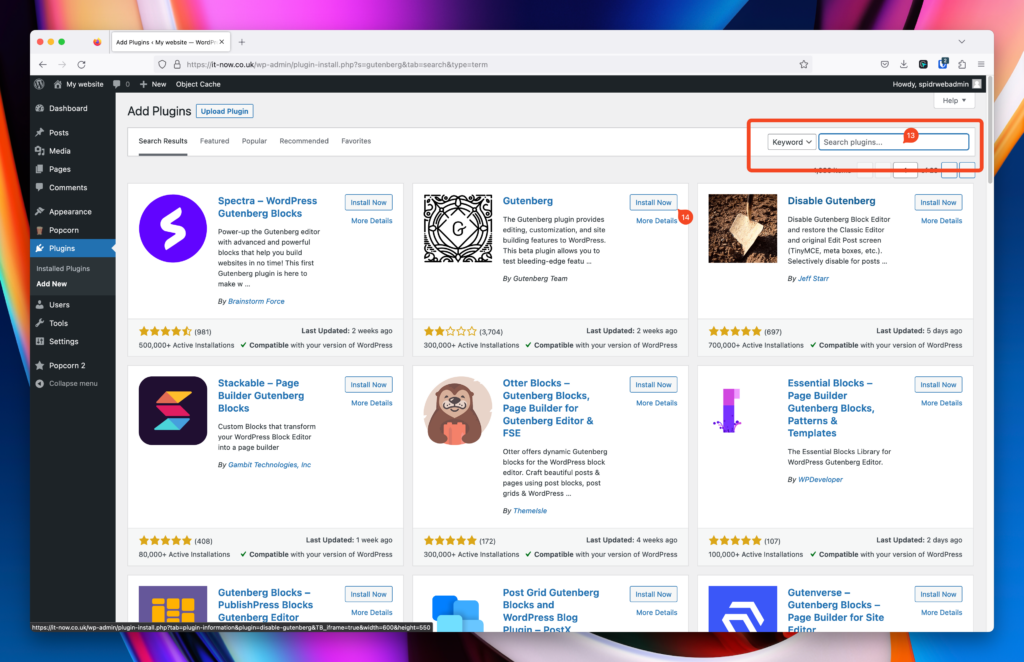Open Object Cache in admin bar
The height and width of the screenshot is (662, 1024).
tap(198, 84)
